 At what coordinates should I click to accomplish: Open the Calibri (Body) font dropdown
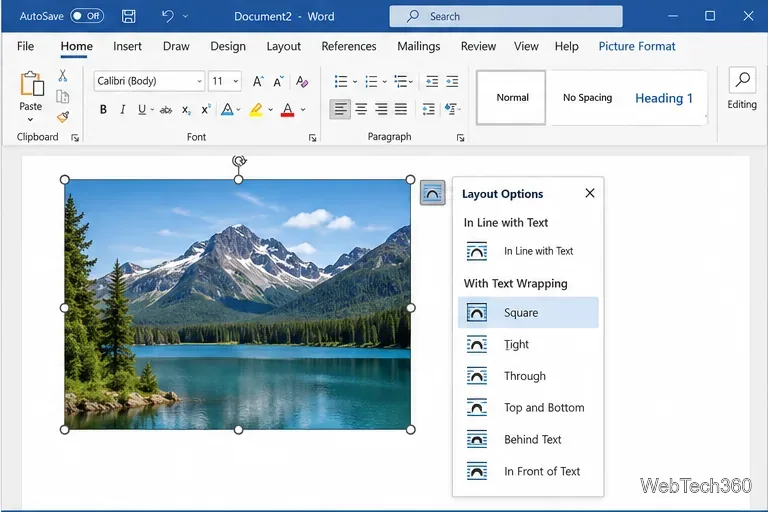click(x=199, y=81)
